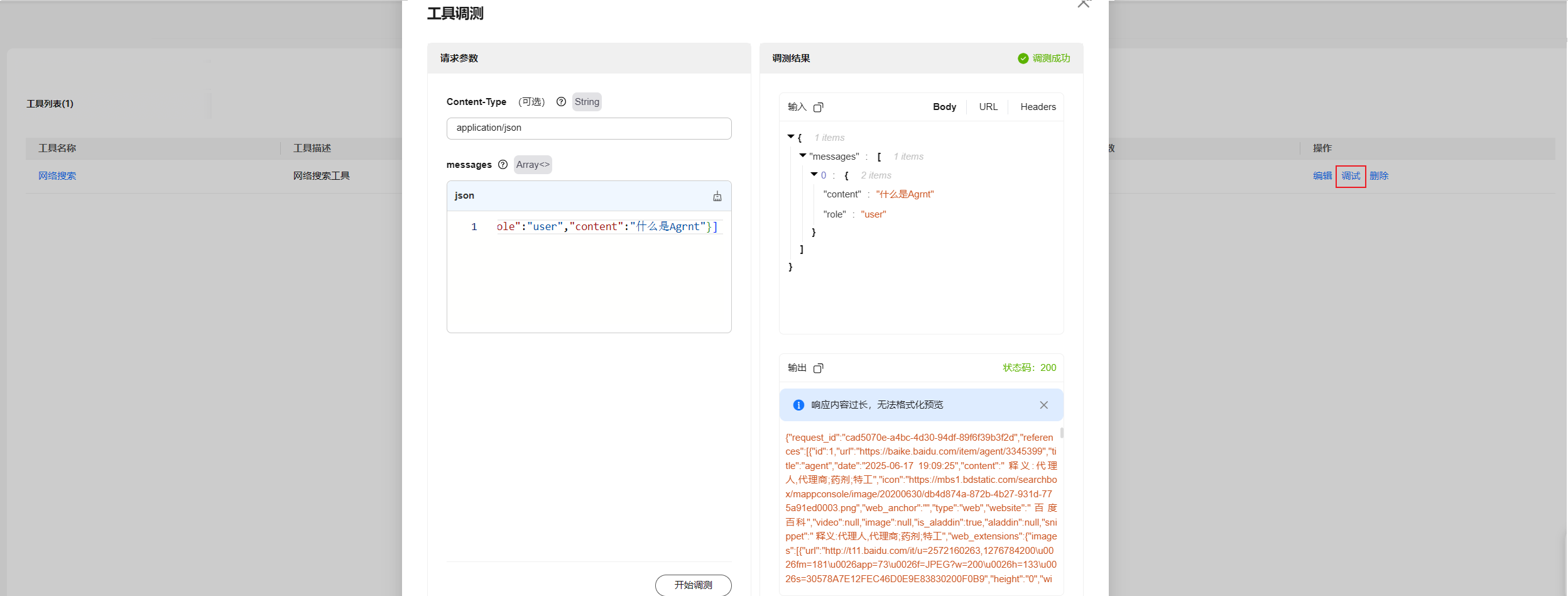
Task: Click the 操作 column header
Action: [x=1322, y=148]
